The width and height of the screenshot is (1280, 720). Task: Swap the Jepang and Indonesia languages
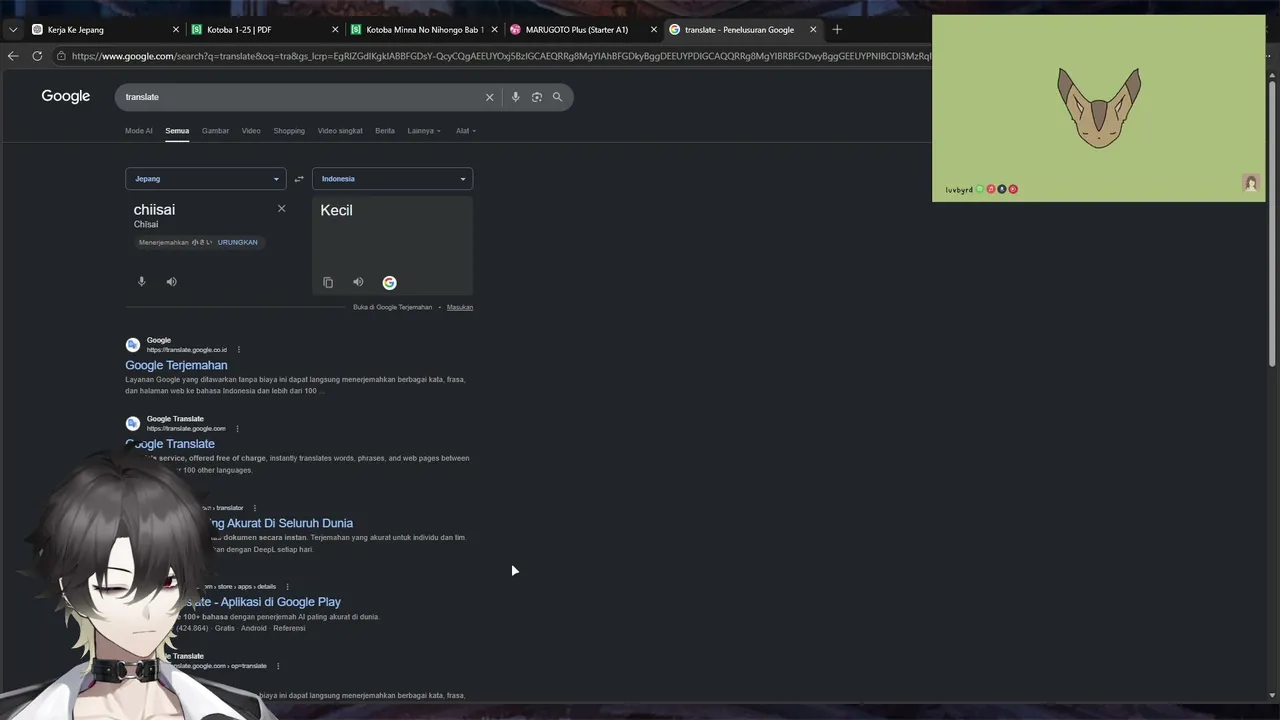pyautogui.click(x=299, y=179)
